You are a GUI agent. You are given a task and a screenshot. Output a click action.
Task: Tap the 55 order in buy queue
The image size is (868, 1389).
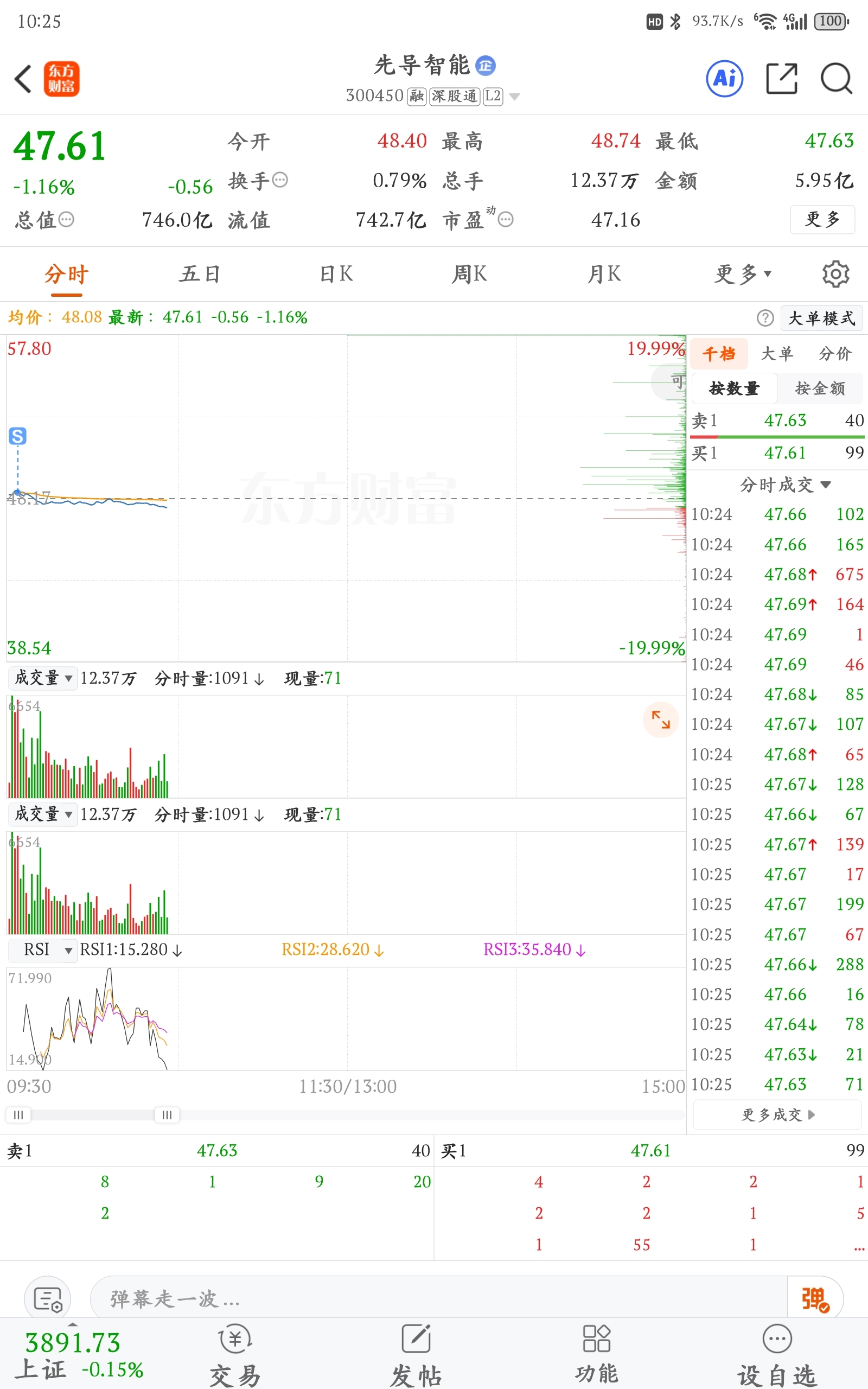tap(642, 1245)
